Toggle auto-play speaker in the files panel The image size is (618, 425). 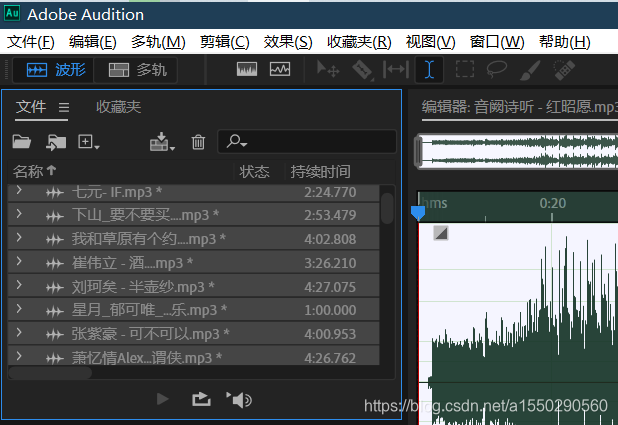239,400
